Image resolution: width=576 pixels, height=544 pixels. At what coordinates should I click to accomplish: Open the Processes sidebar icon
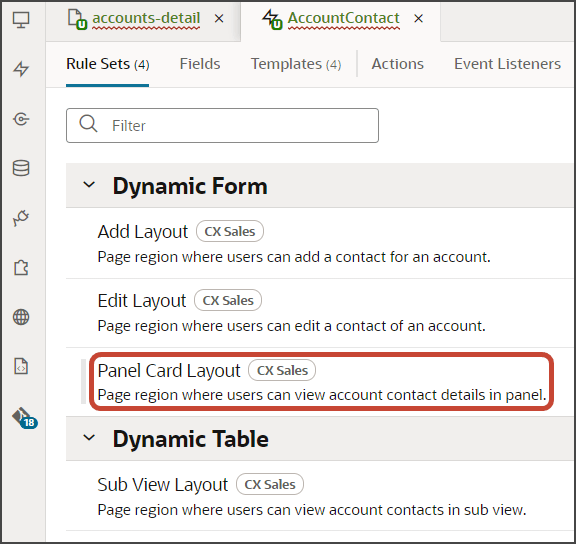coord(21,119)
